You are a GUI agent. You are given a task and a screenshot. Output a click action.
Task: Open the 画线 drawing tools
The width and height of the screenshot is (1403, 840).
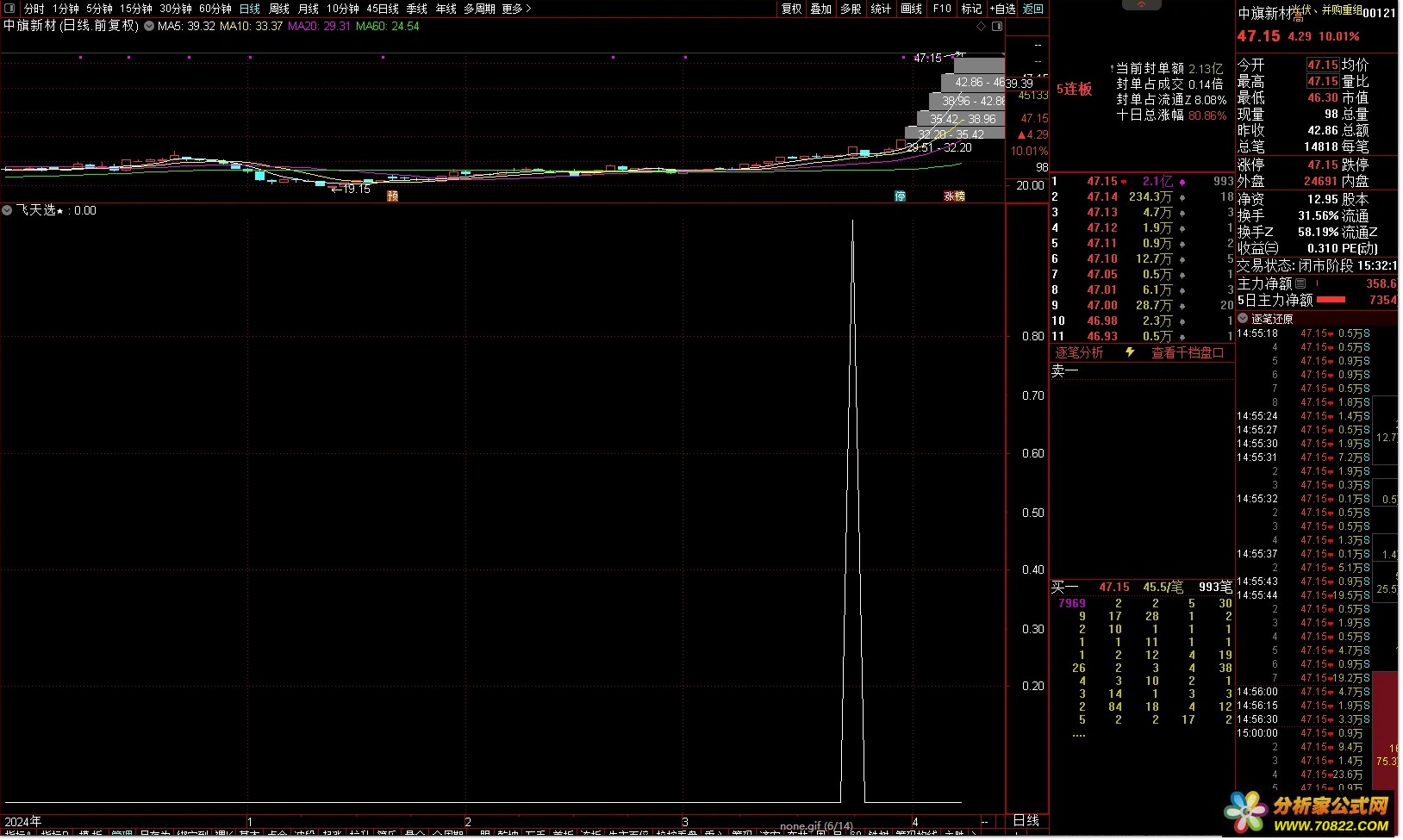tap(911, 9)
